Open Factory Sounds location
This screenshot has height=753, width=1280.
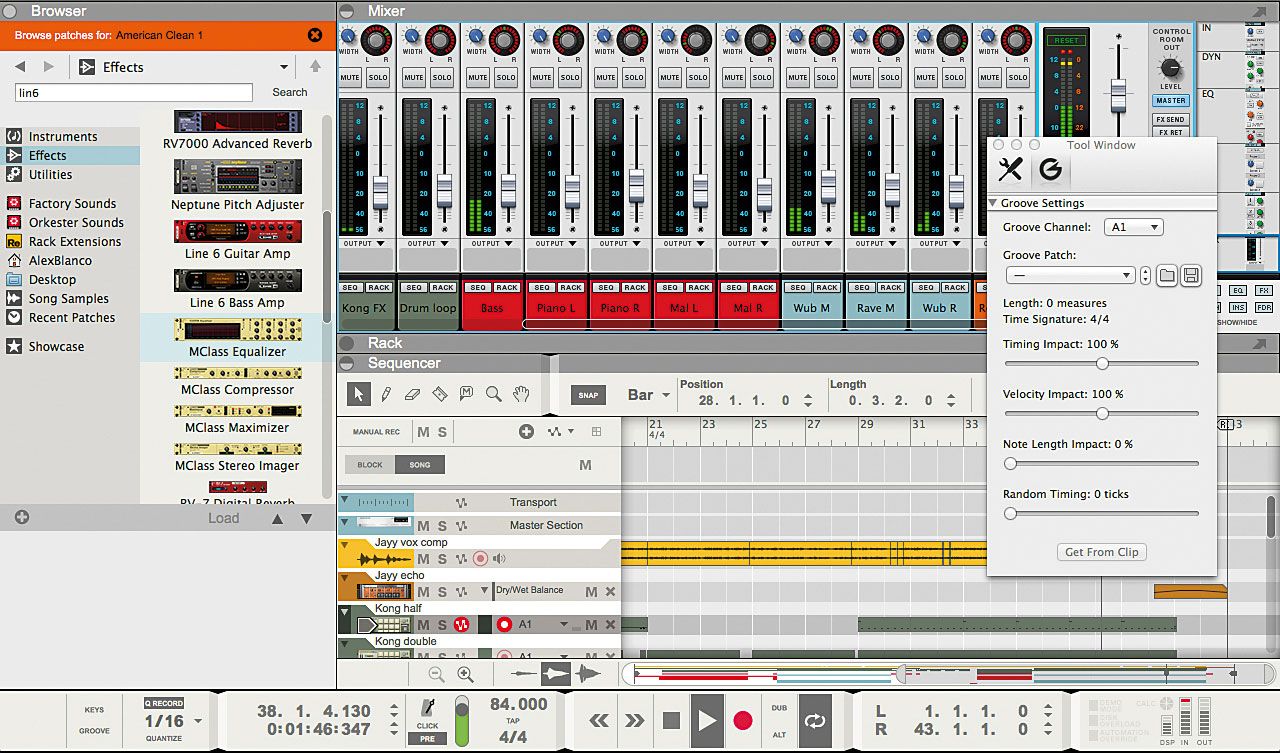coord(72,203)
